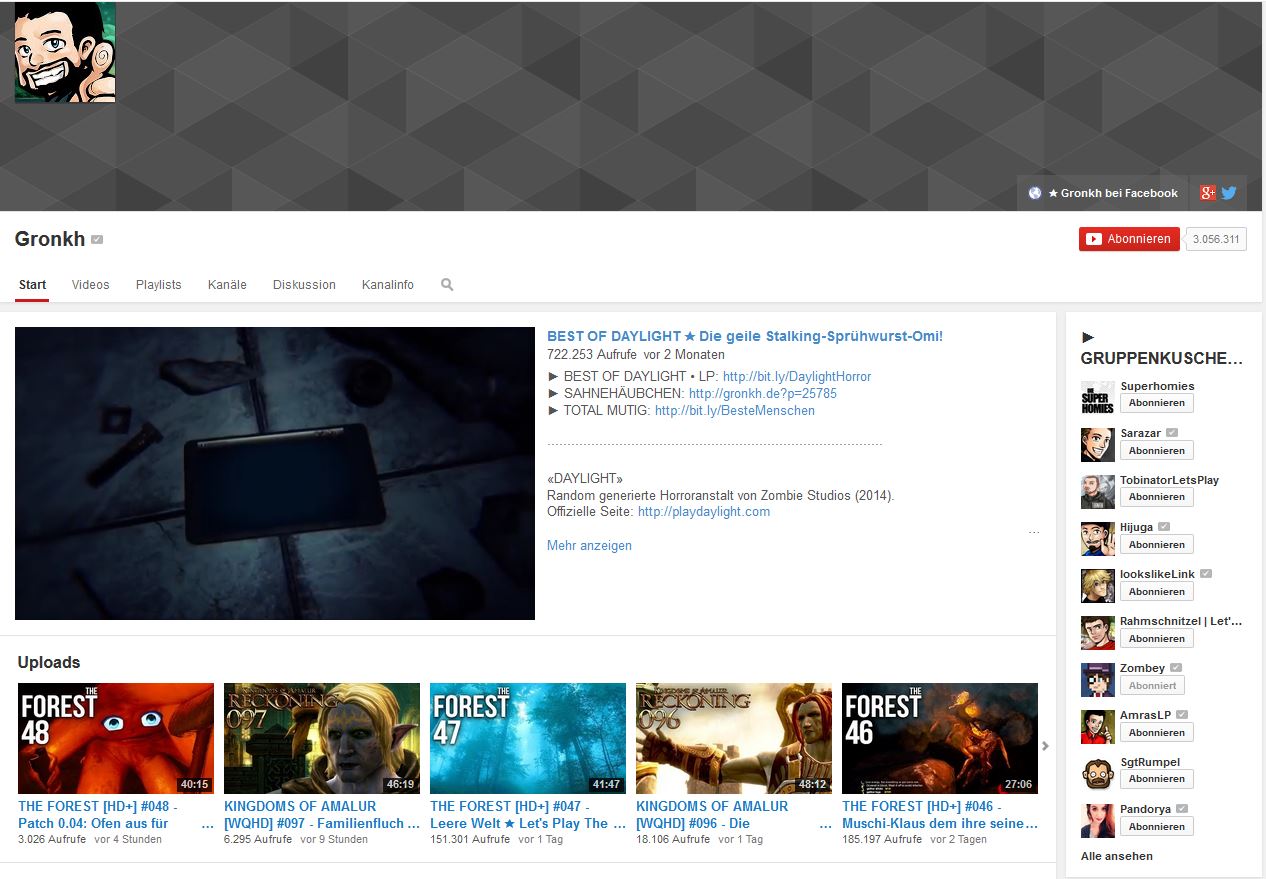Click the Uploads section heading
This screenshot has width=1266, height=879.
click(x=49, y=662)
